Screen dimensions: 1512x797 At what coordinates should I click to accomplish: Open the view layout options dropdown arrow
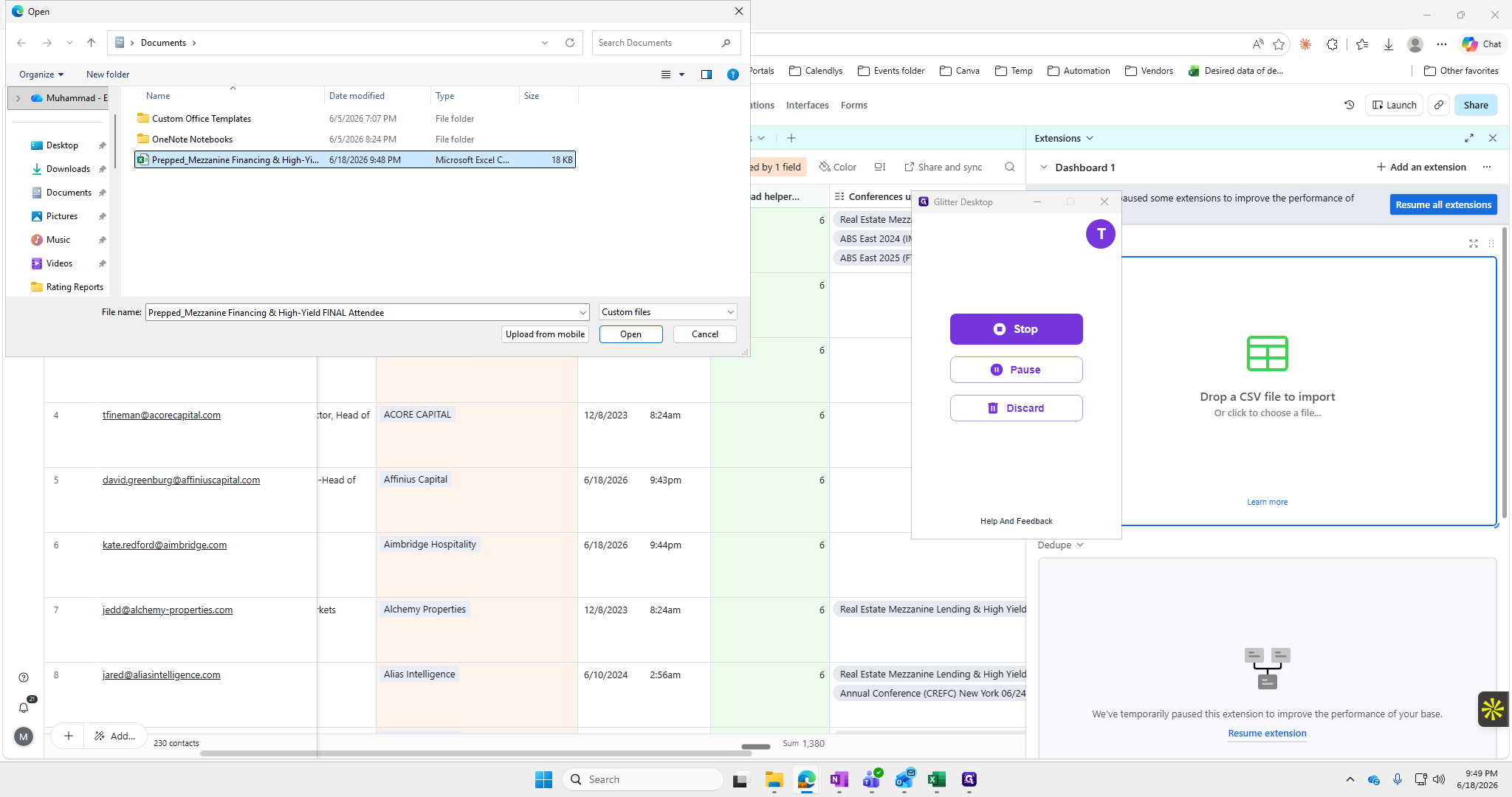click(x=681, y=75)
